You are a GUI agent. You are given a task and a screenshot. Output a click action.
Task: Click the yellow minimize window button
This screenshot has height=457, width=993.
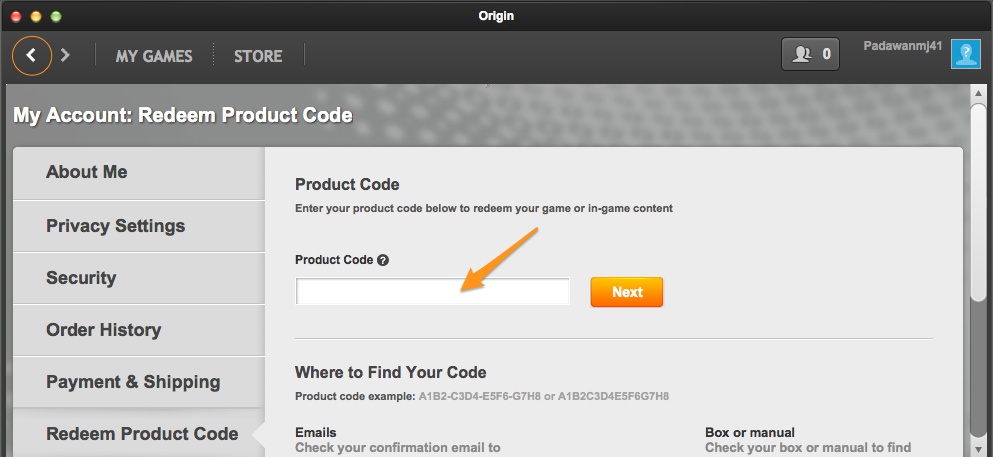(36, 16)
